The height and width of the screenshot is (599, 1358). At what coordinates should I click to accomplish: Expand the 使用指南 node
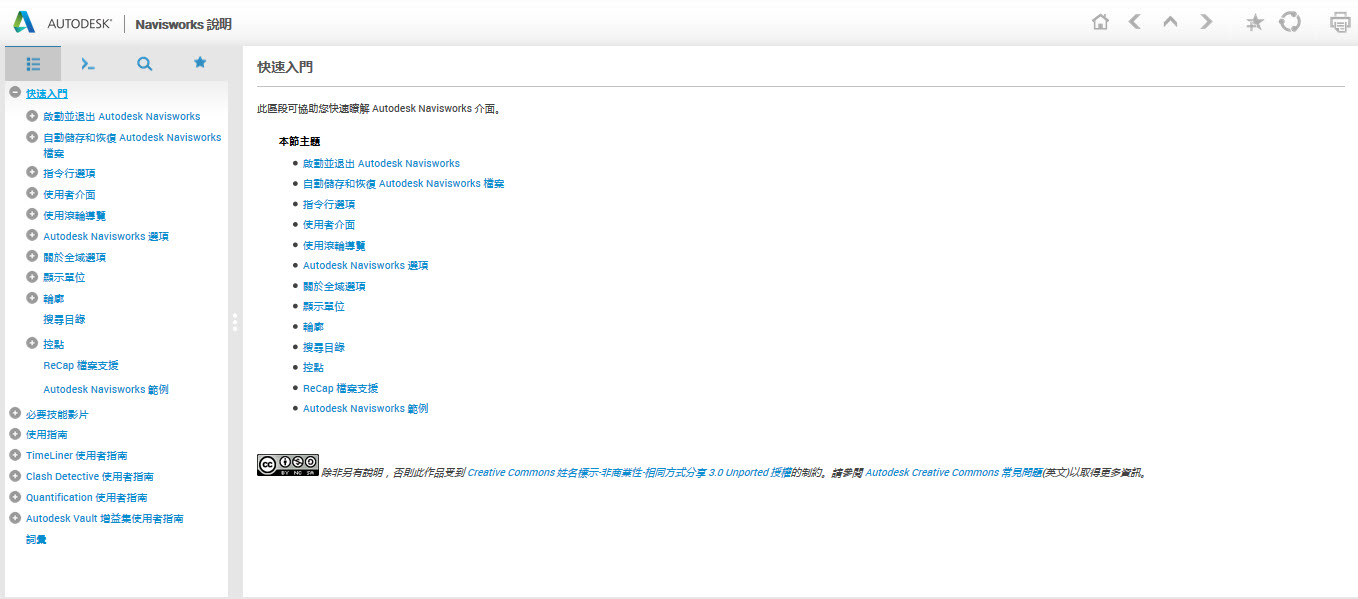[15, 434]
